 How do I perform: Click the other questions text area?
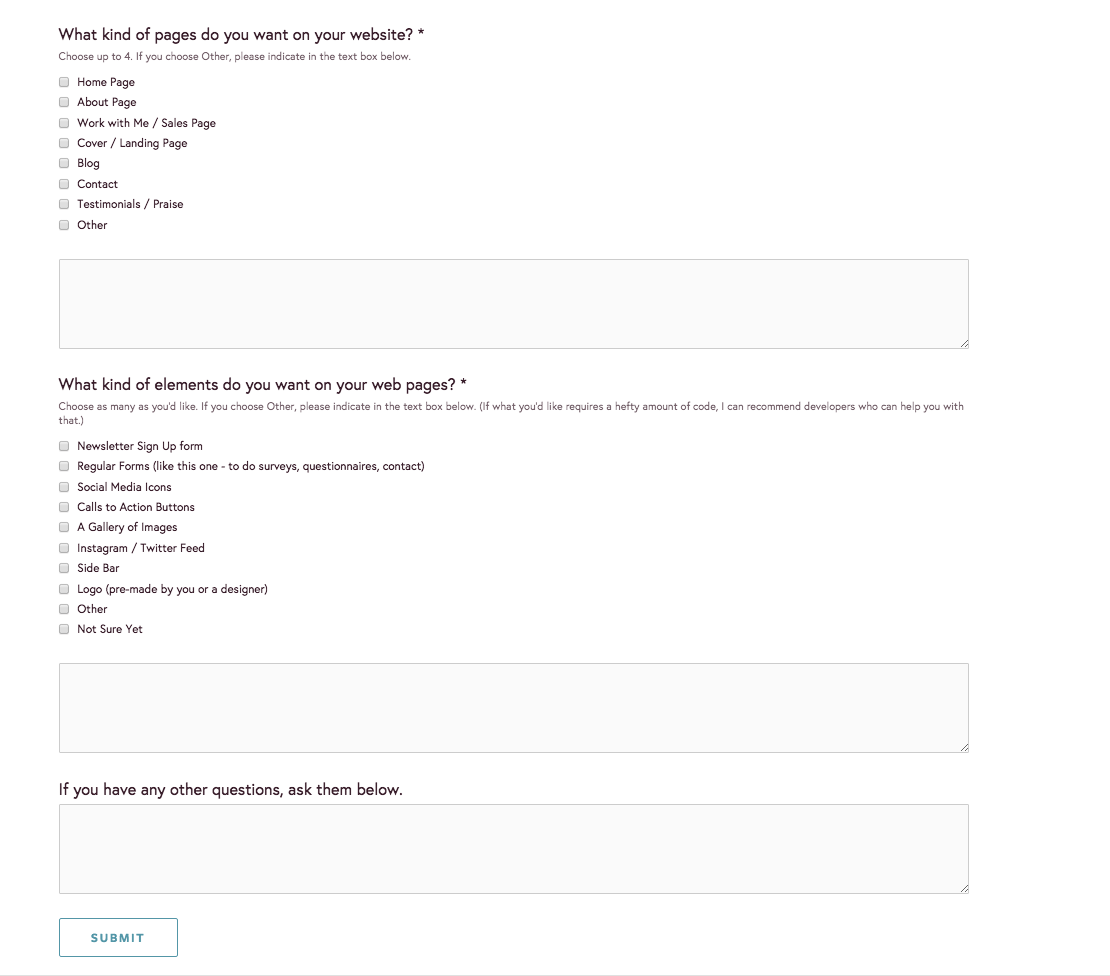coord(513,848)
